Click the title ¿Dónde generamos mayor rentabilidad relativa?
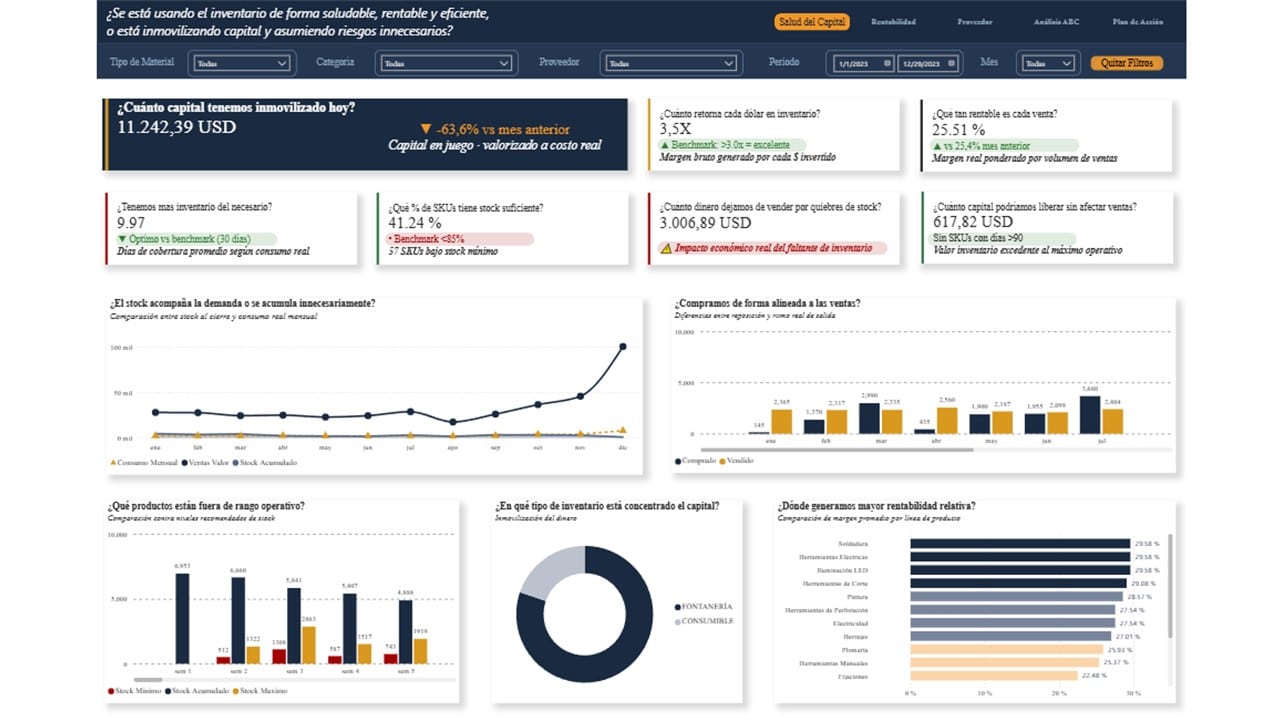 coord(877,506)
